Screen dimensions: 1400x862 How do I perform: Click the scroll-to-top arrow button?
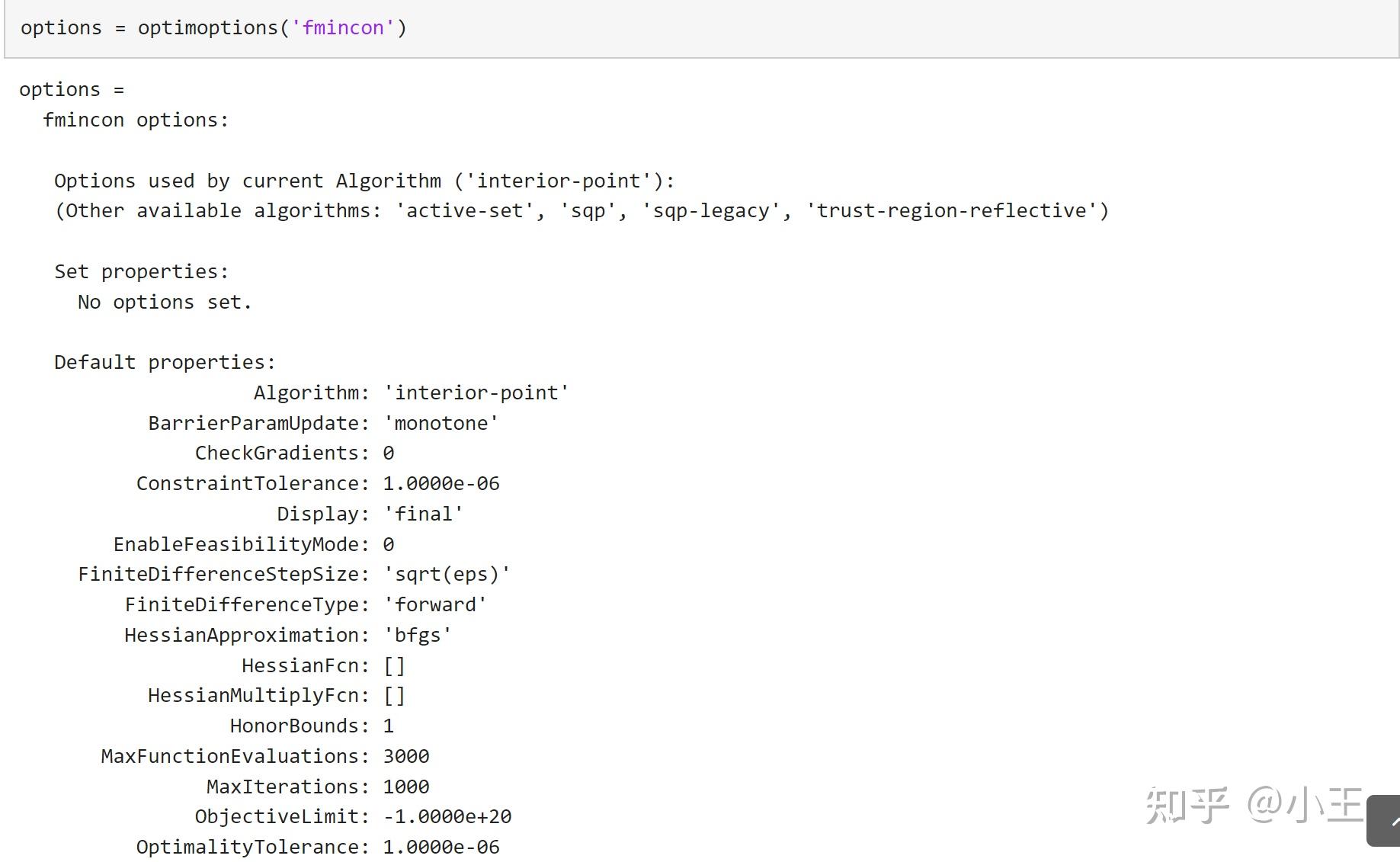click(1385, 820)
